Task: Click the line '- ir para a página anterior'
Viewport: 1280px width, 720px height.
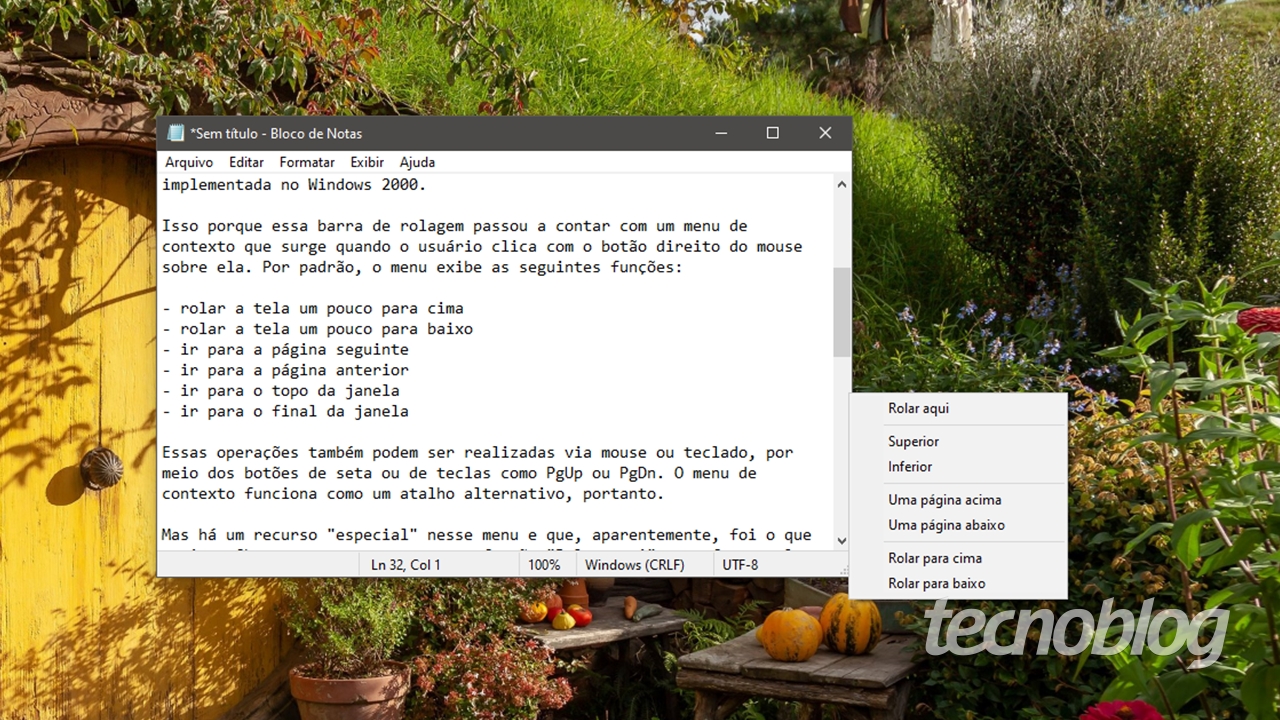Action: (x=285, y=370)
